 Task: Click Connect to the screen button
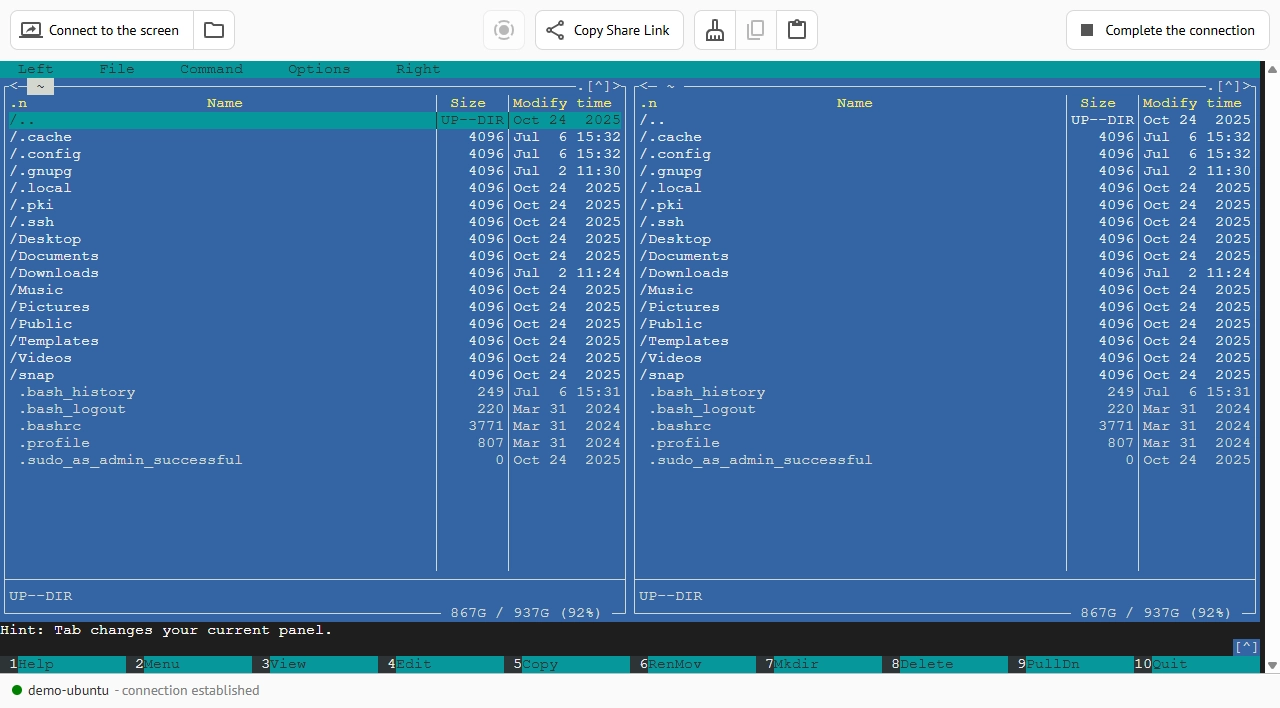click(x=101, y=30)
